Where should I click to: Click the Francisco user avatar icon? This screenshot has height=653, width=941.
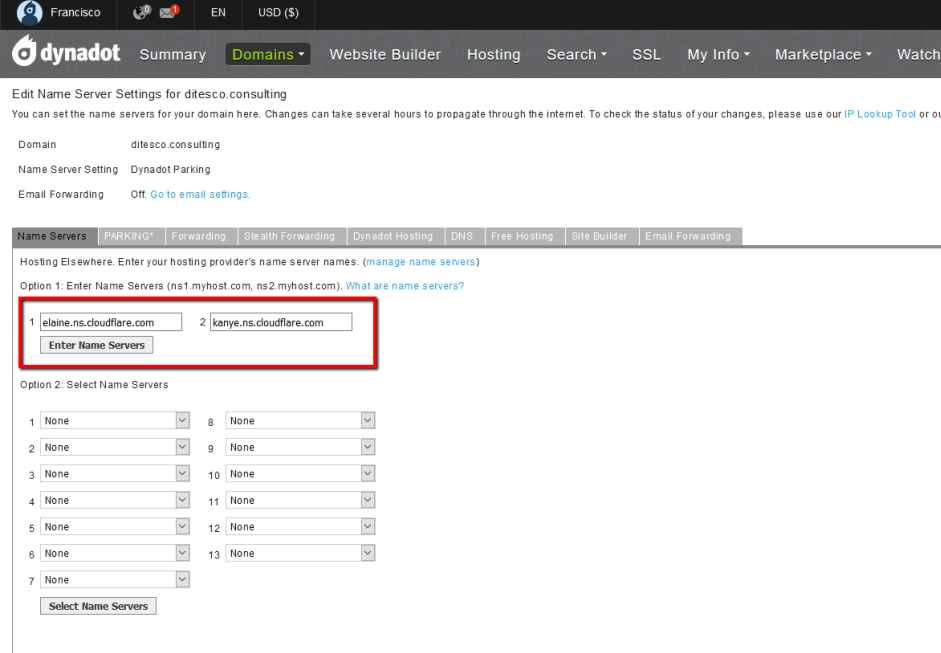tap(29, 13)
